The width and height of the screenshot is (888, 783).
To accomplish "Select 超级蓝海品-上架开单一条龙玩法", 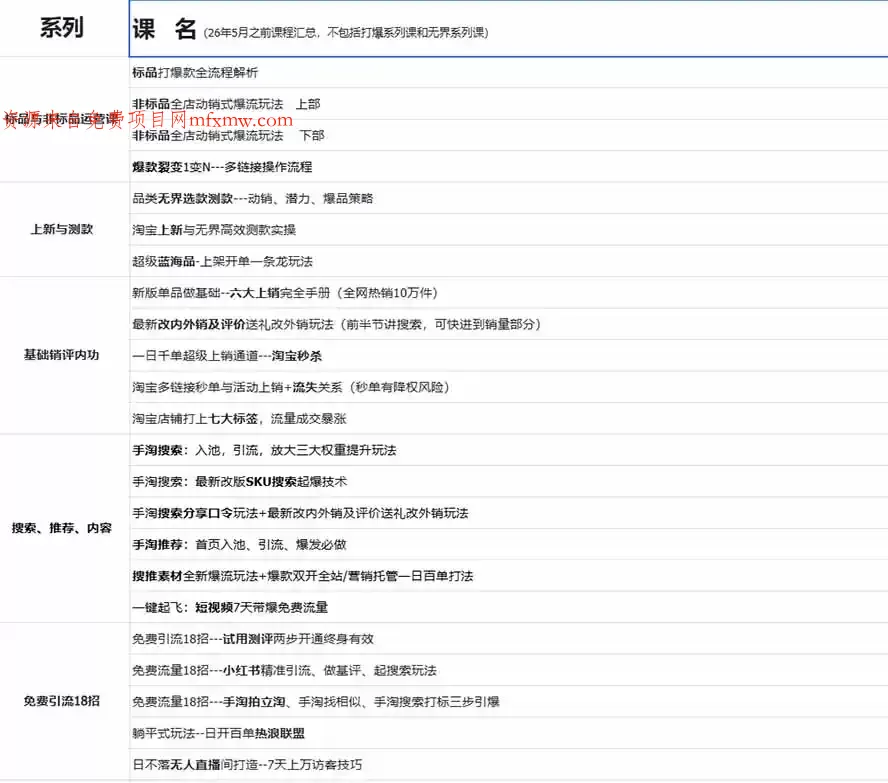I will 509,262.
